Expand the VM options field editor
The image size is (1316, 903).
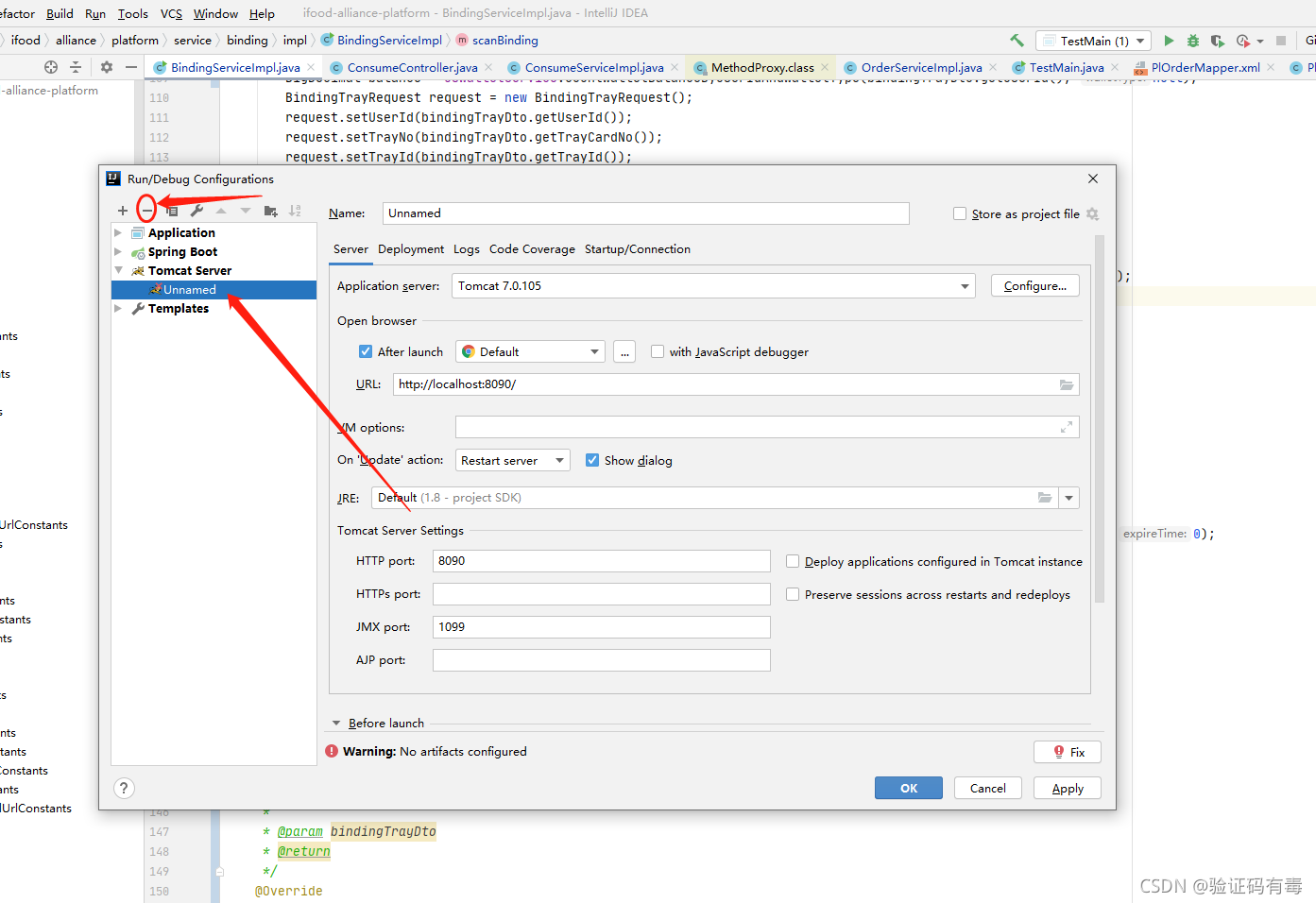coord(1067,427)
